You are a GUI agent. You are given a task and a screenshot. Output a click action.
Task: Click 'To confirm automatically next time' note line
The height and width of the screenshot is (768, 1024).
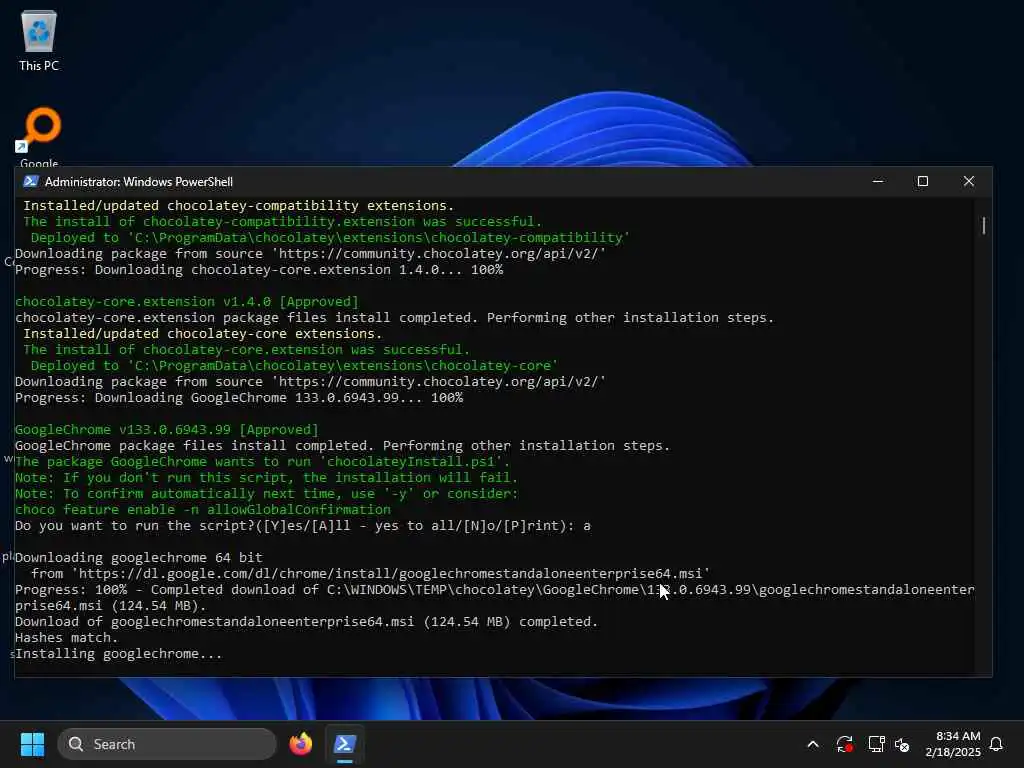coord(266,494)
